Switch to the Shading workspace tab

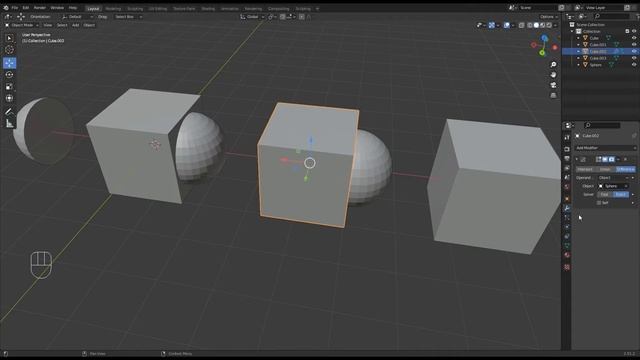click(x=208, y=9)
